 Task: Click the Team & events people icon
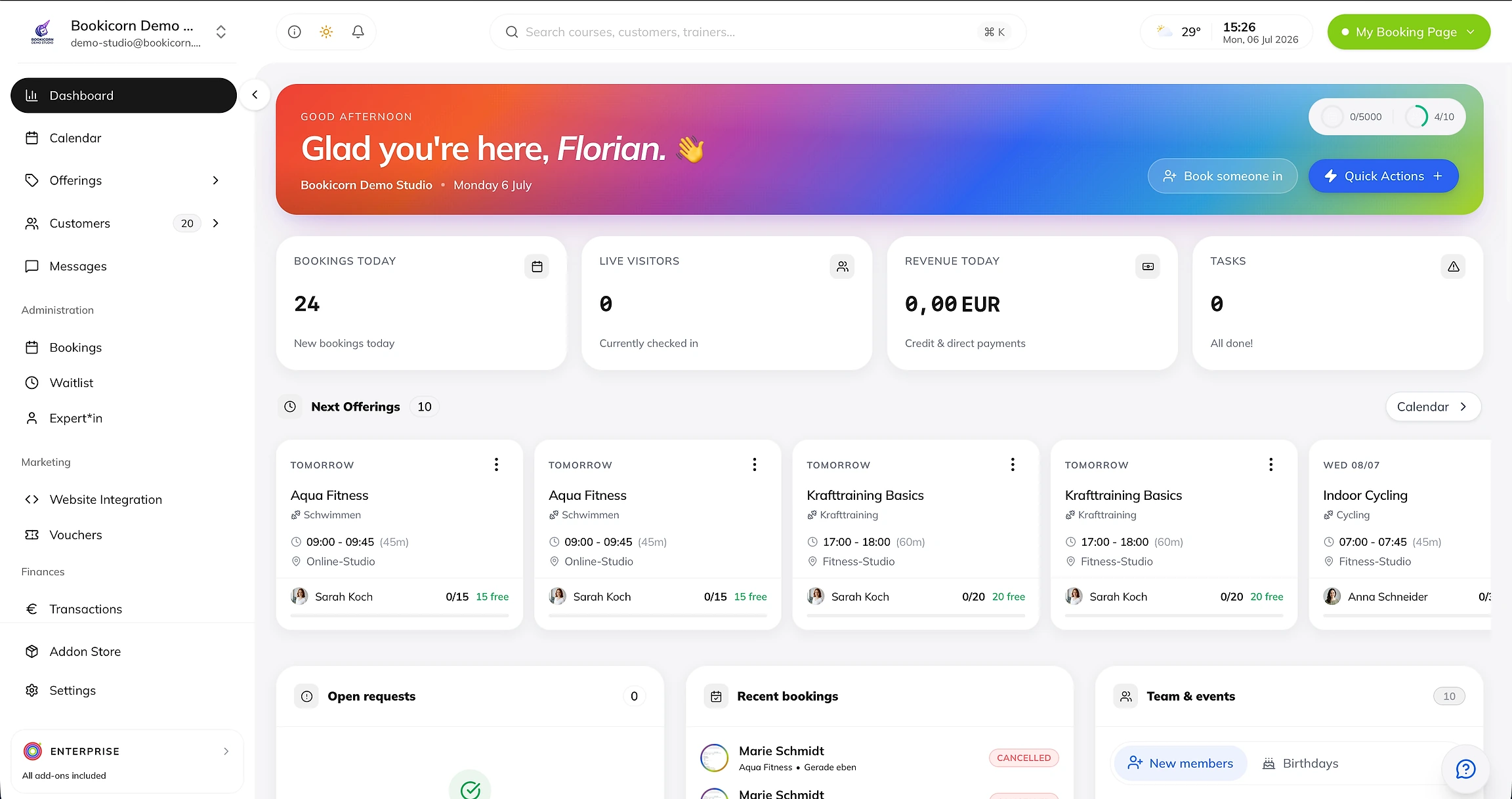pyautogui.click(x=1126, y=697)
